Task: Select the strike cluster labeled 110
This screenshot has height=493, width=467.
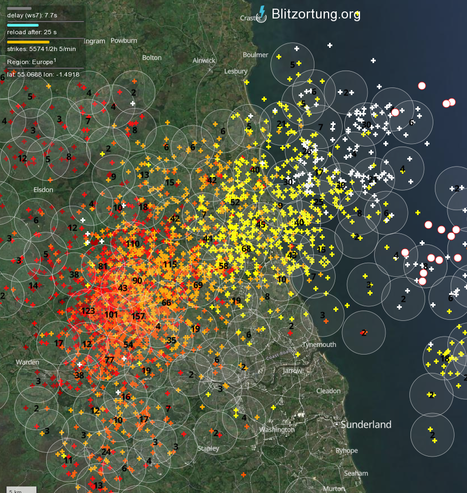Action: [133, 244]
